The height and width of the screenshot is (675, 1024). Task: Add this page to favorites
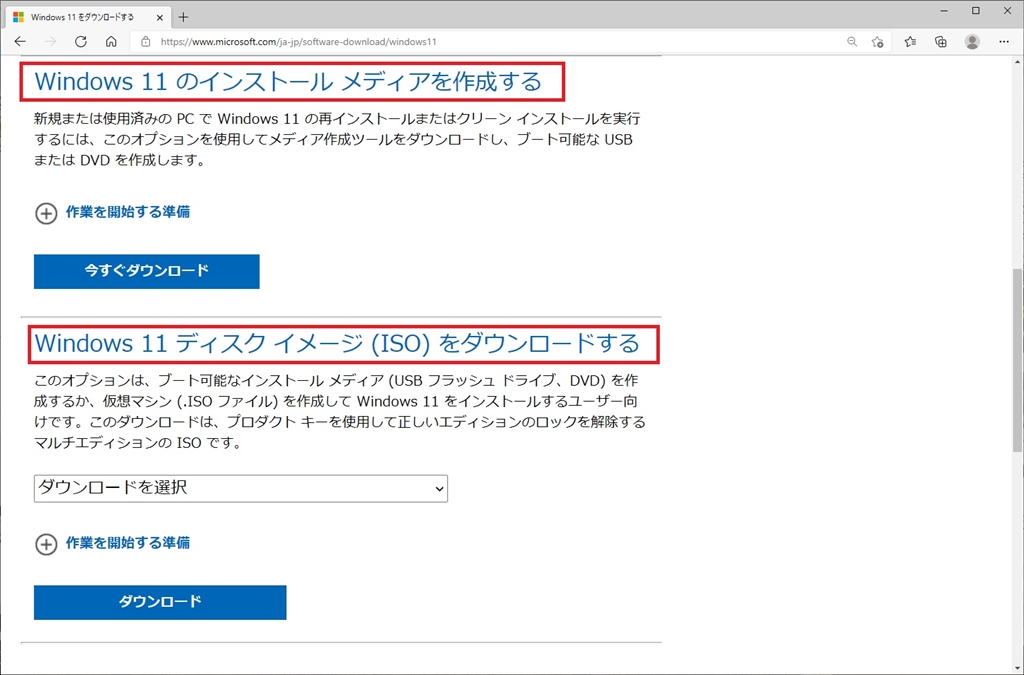[878, 42]
